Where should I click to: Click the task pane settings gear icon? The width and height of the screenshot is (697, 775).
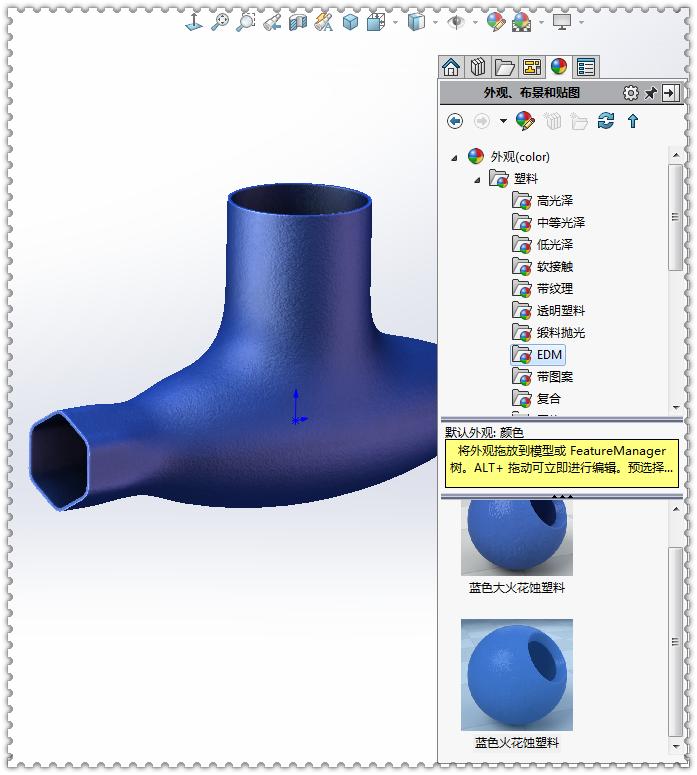(x=630, y=92)
